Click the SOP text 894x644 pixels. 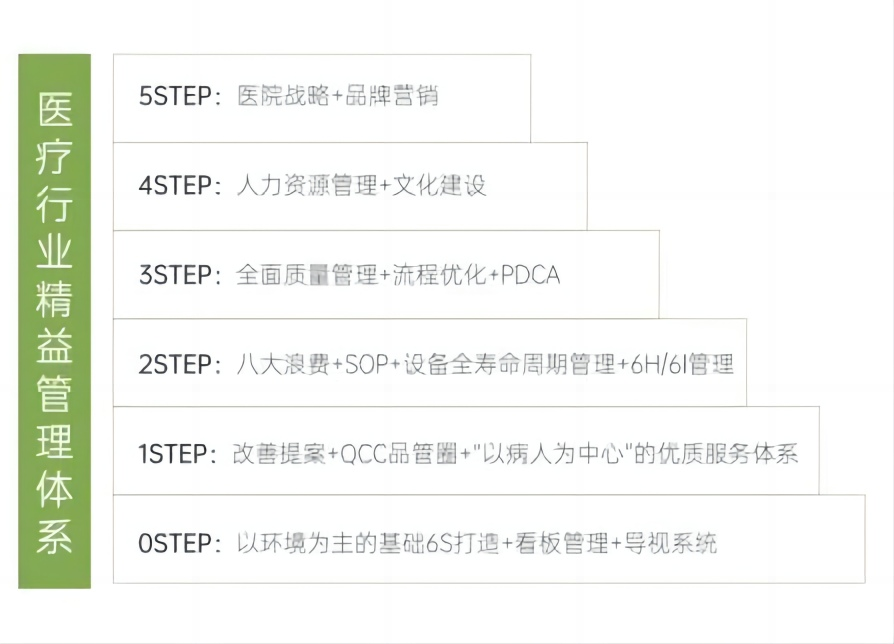(367, 363)
